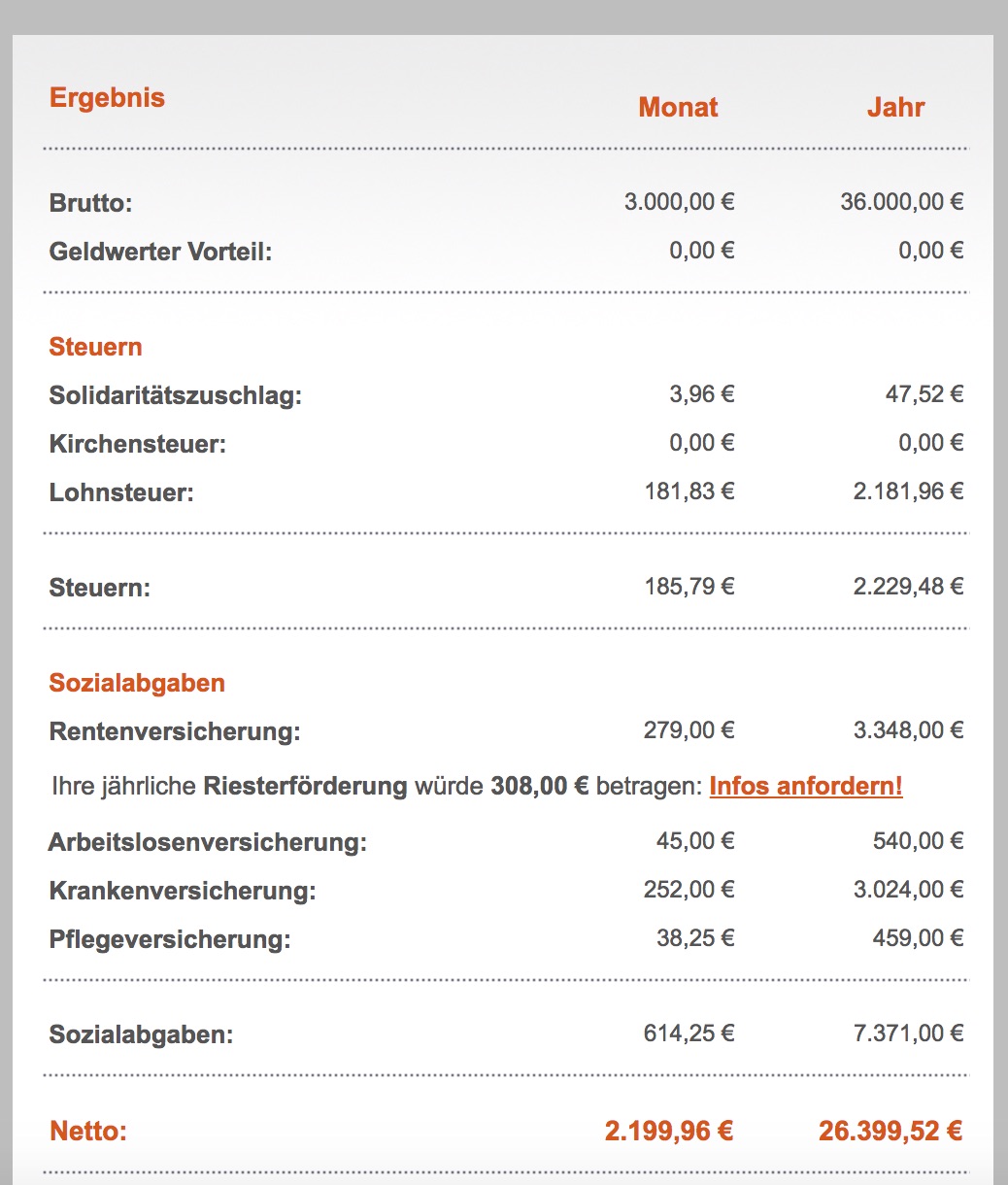Click the Solidaritätszuschlag monthly value 3,96 €
Screen dimensions: 1008x1185
(702, 394)
